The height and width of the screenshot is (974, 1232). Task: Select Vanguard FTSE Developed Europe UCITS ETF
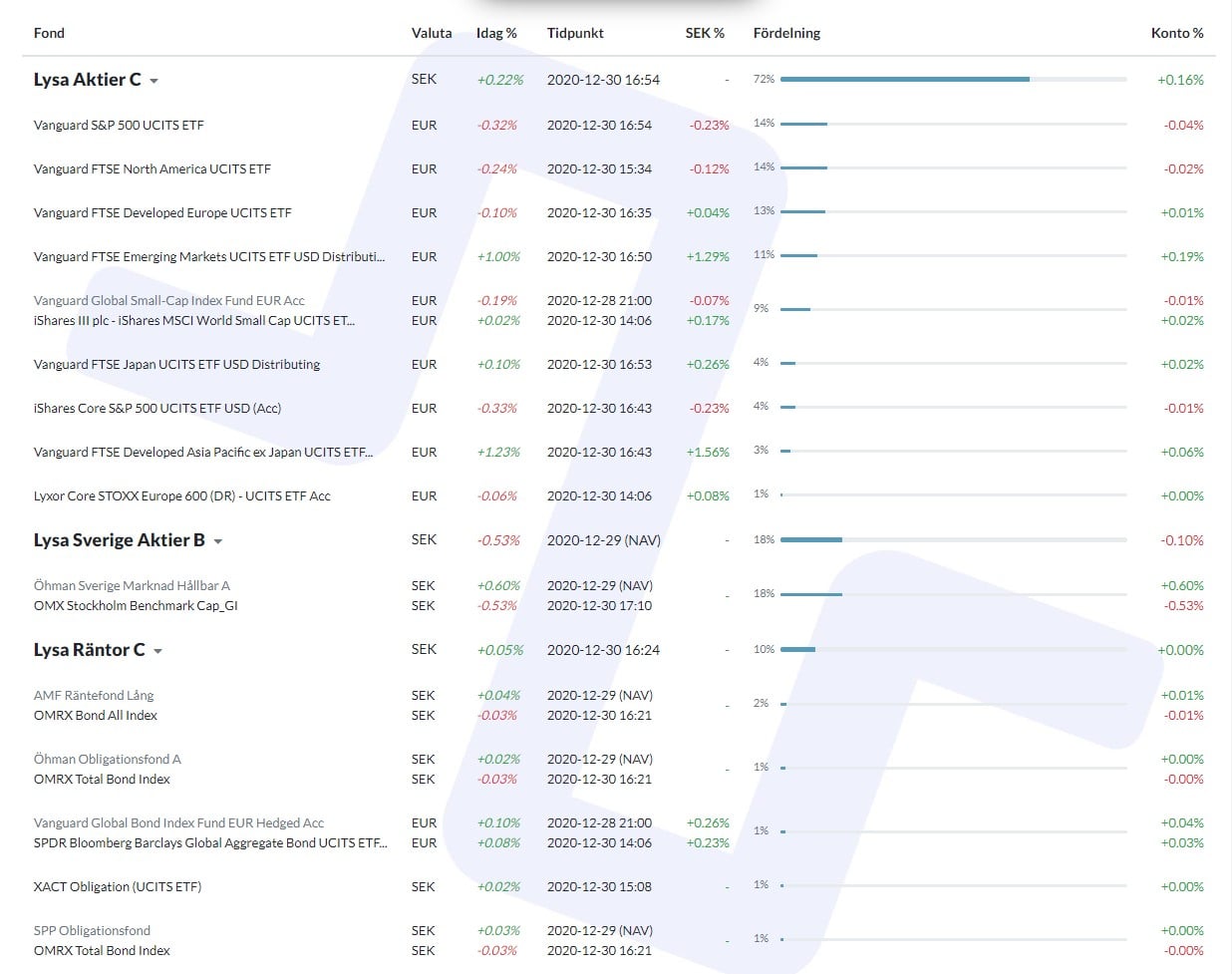point(162,212)
